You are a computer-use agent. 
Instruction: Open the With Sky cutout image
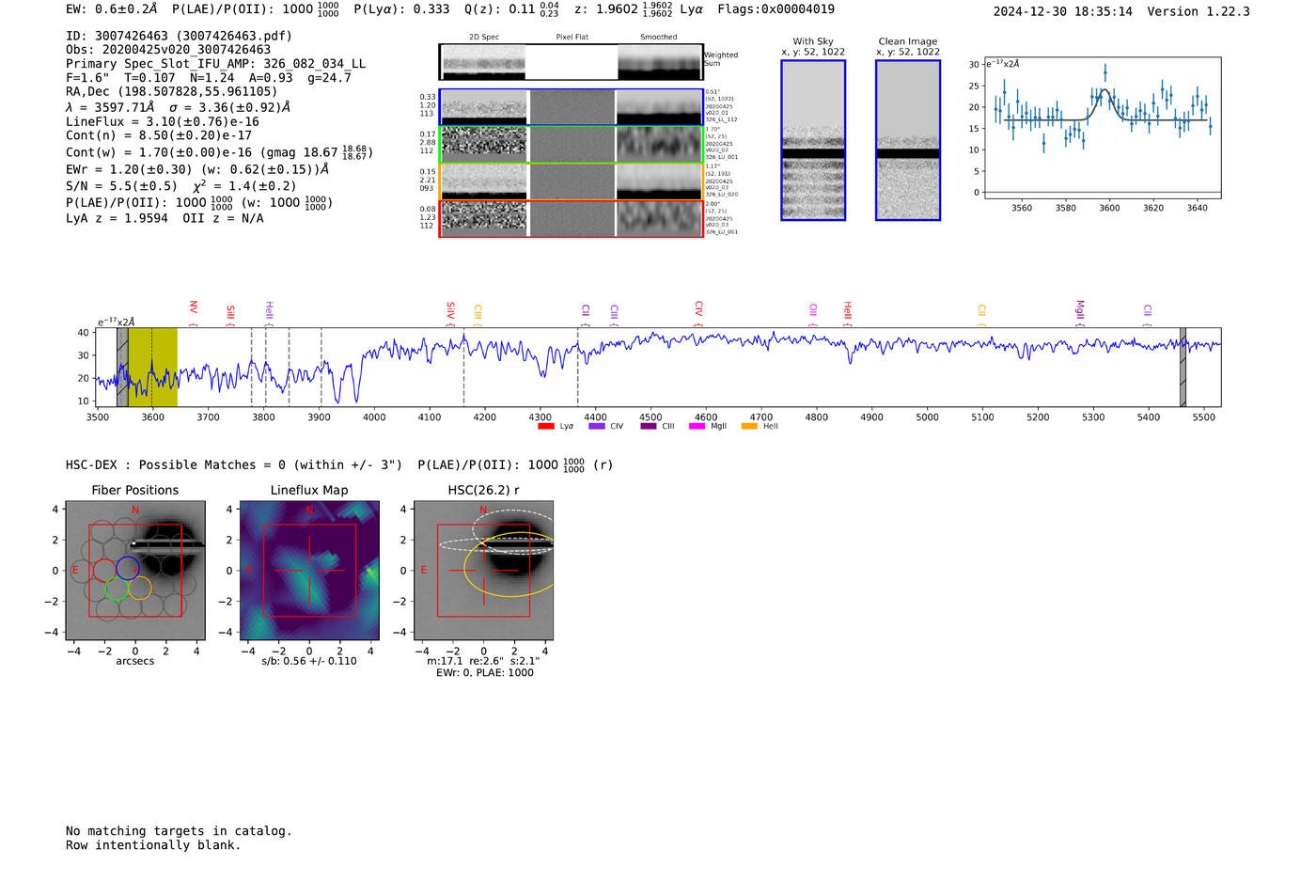click(813, 140)
